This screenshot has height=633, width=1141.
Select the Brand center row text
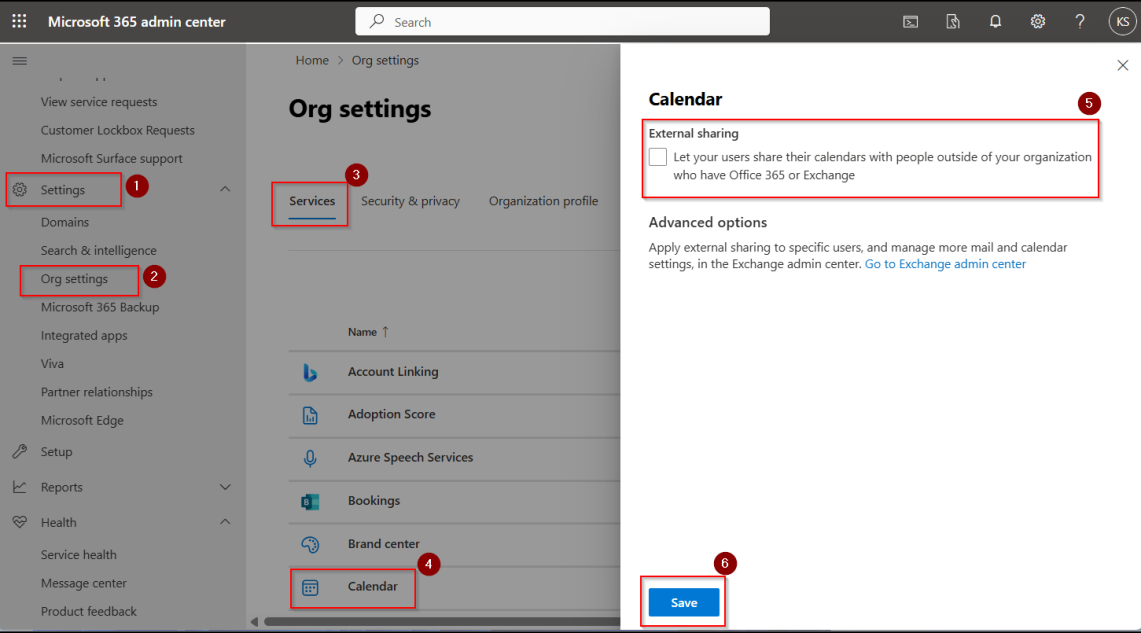383,544
